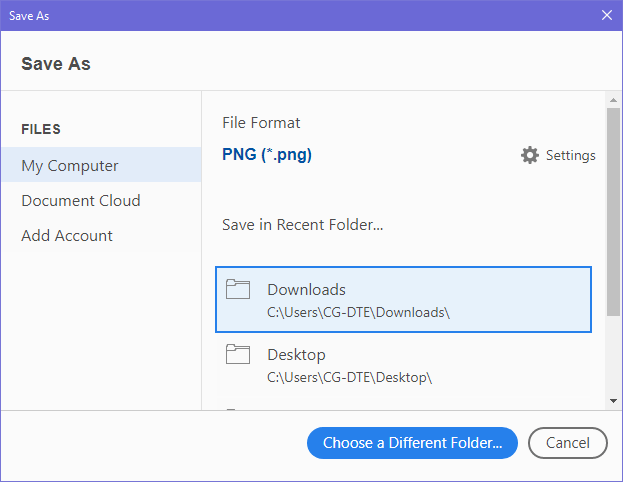Viewport: 623px width, 482px height.
Task: Click the Cancel button
Action: pos(567,443)
